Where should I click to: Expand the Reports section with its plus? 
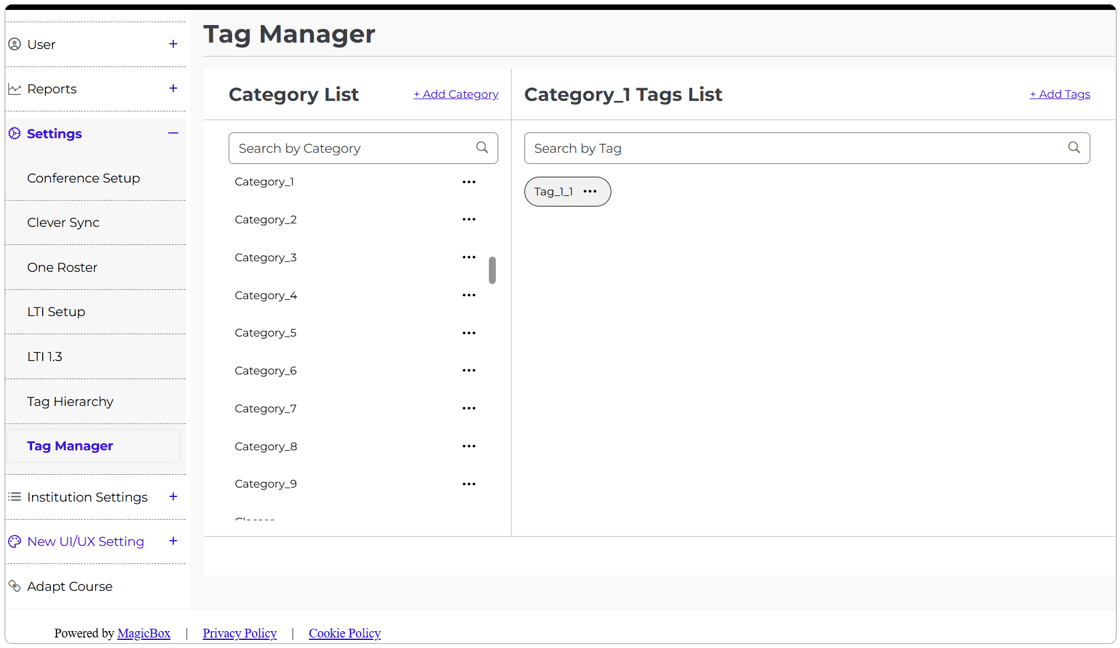pos(173,89)
